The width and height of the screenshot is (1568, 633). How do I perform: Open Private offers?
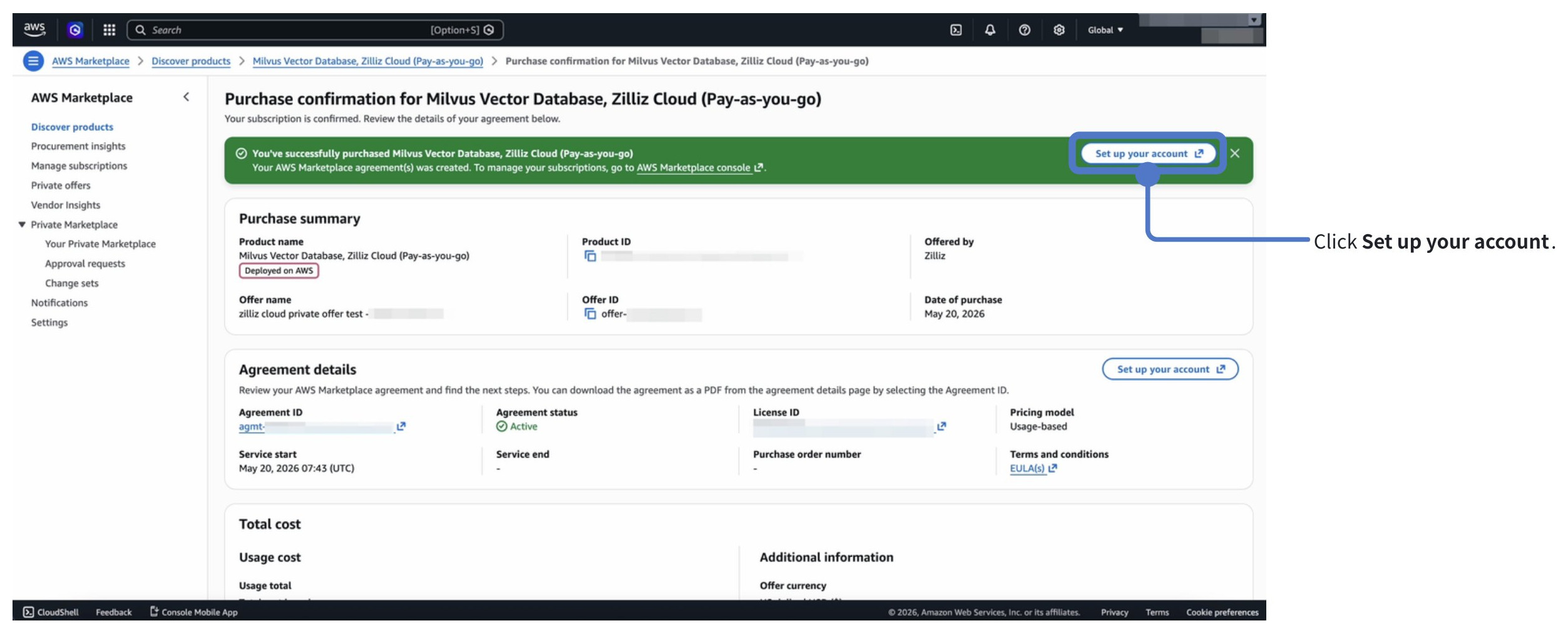(x=61, y=185)
